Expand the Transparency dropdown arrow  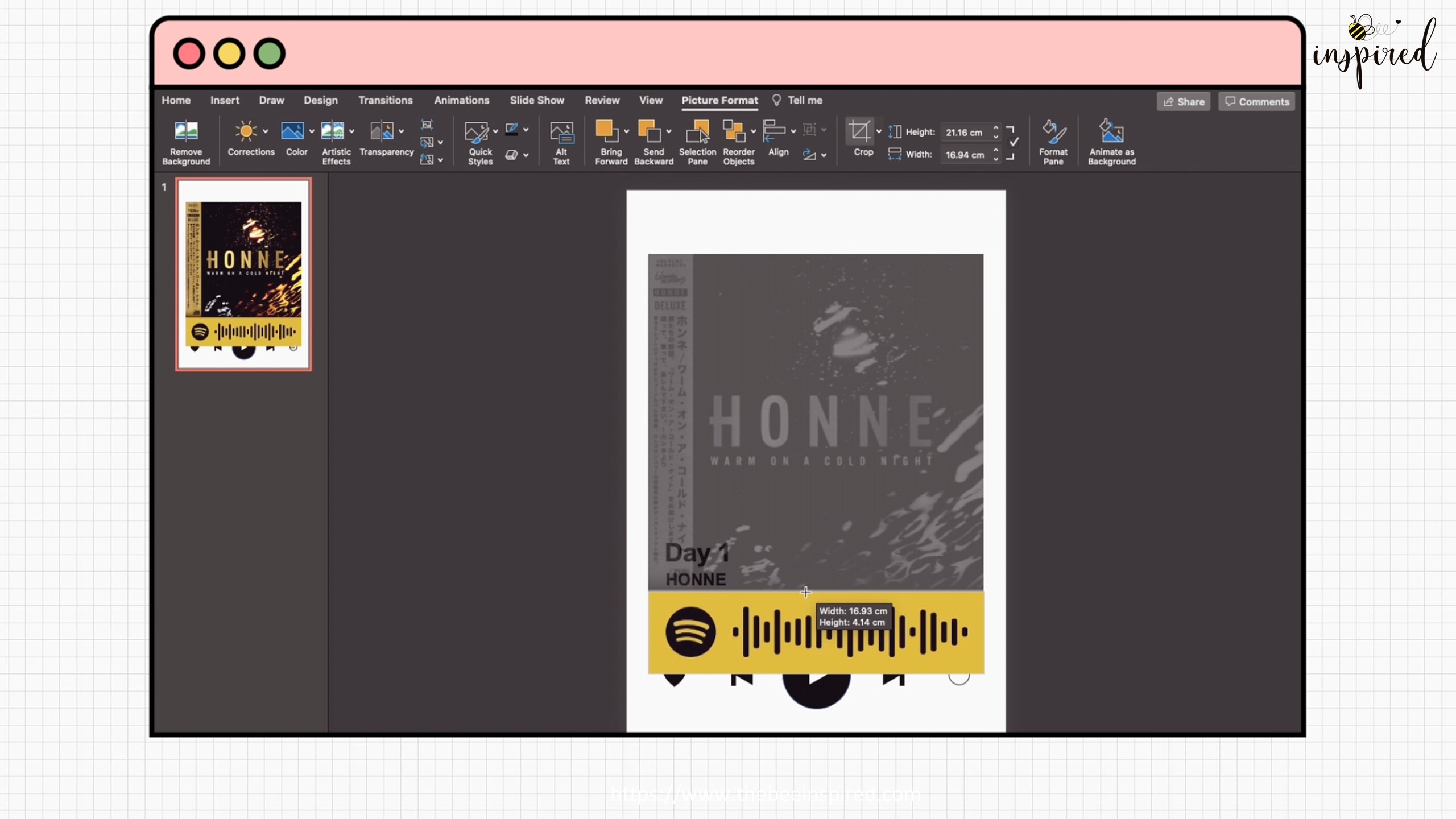tap(402, 131)
